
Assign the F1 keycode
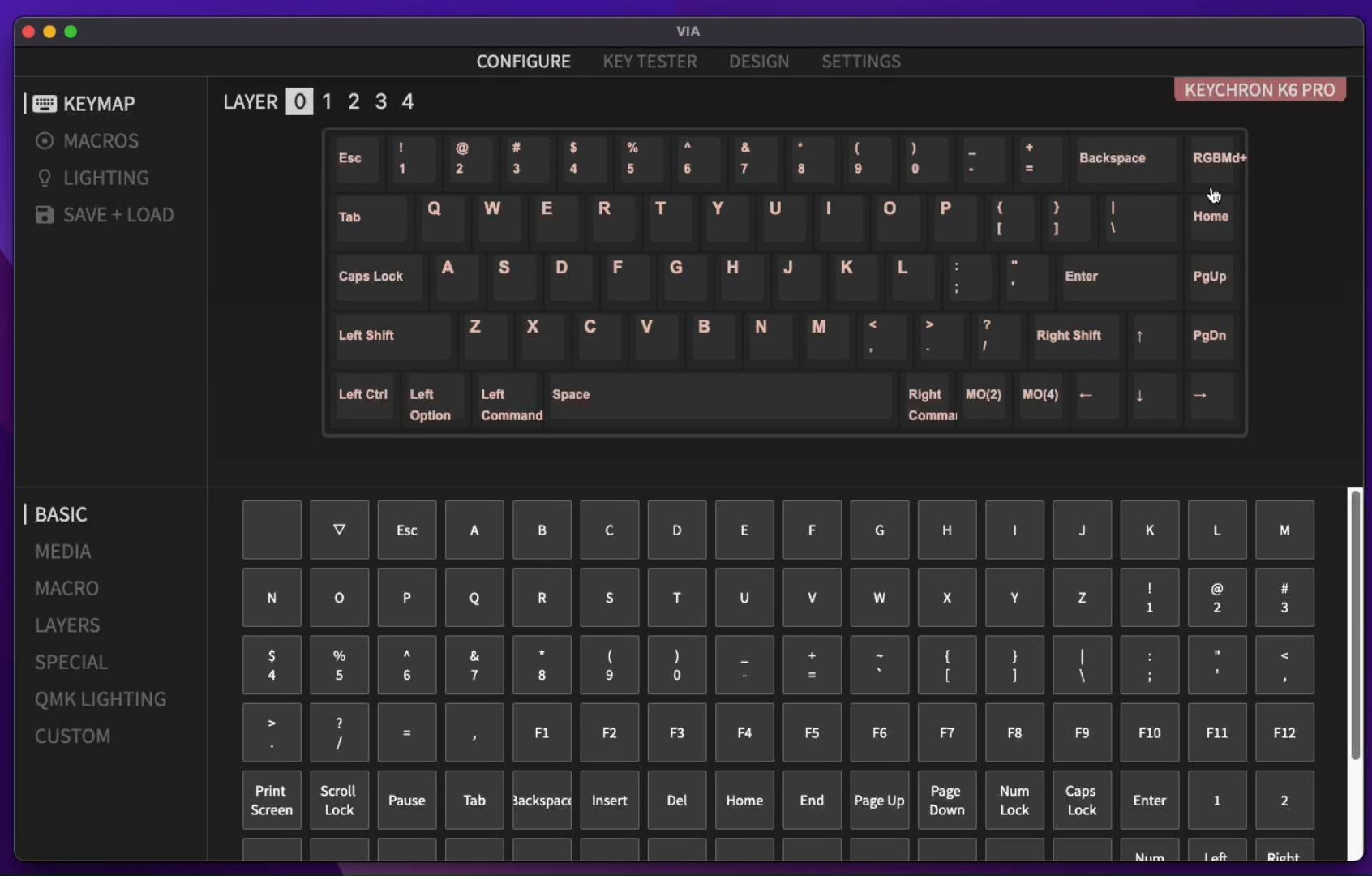542,732
